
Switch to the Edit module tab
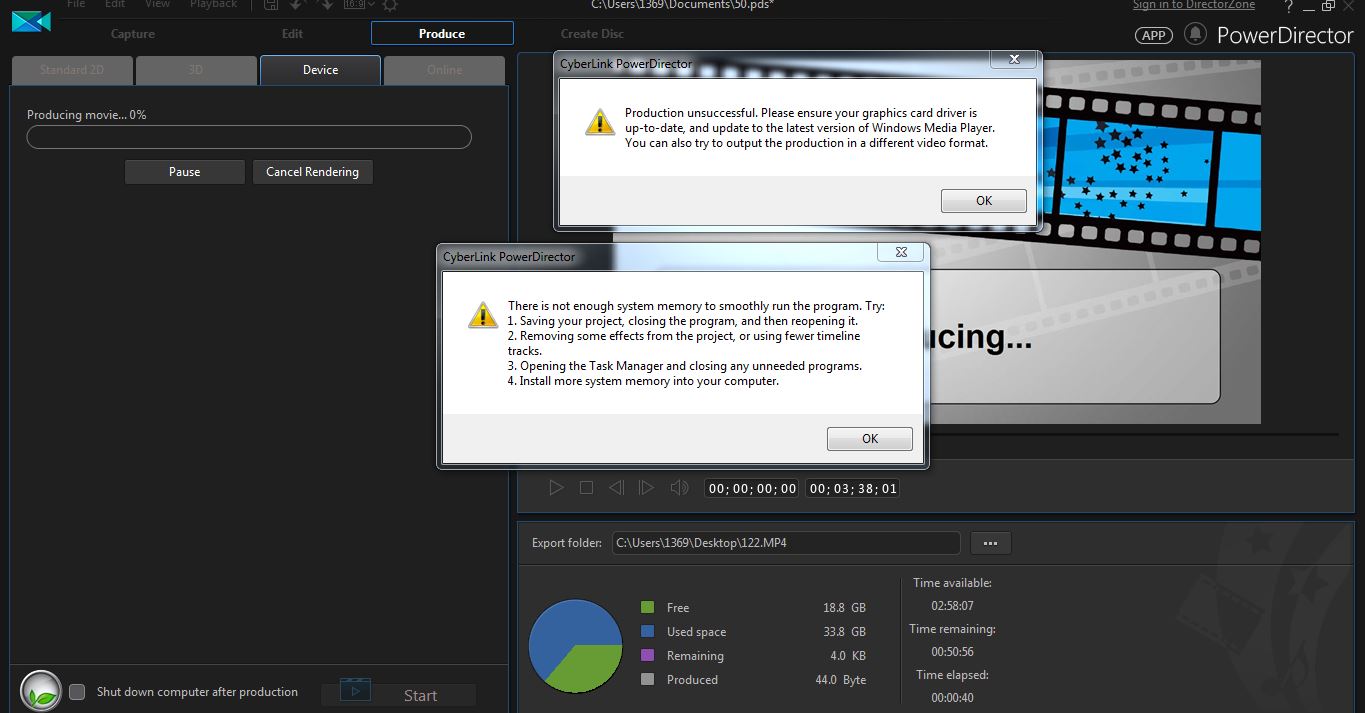click(x=292, y=34)
